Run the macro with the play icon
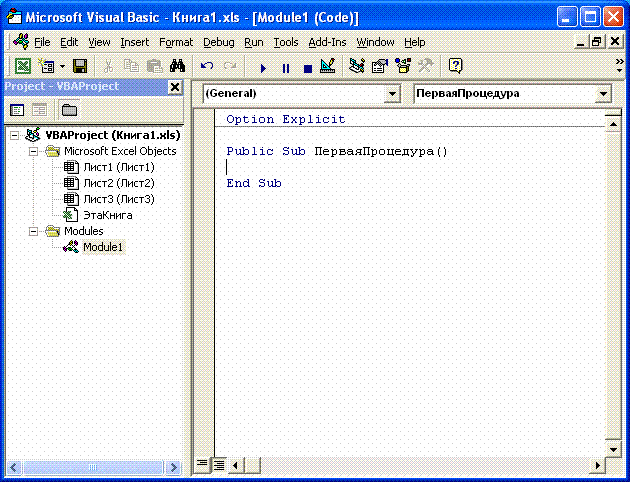630x482 pixels. click(263, 67)
